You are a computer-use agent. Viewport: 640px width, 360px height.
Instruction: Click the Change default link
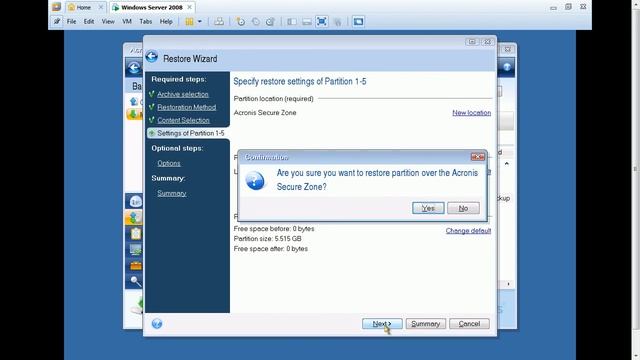468,231
